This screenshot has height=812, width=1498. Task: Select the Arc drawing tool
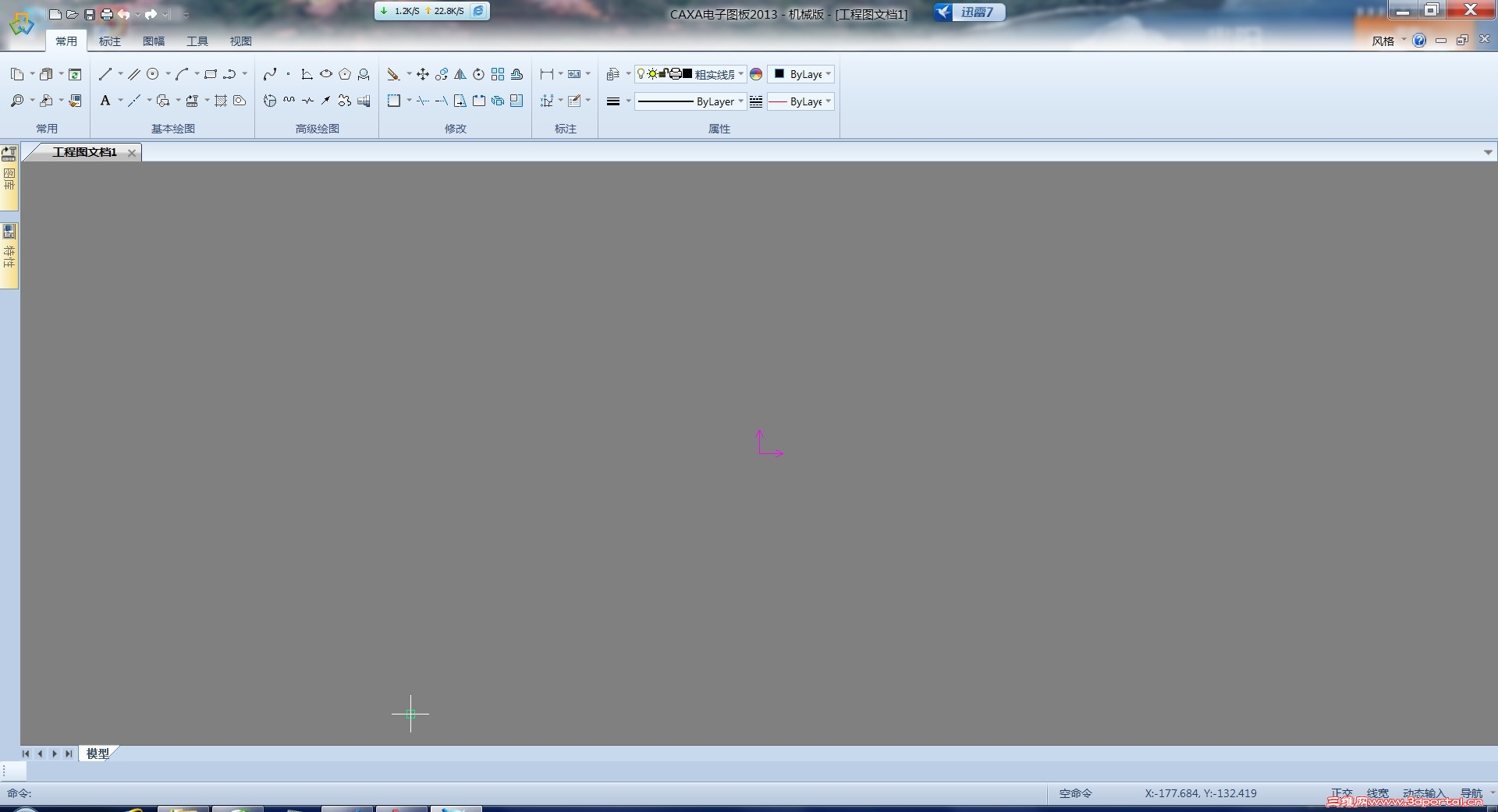point(182,74)
